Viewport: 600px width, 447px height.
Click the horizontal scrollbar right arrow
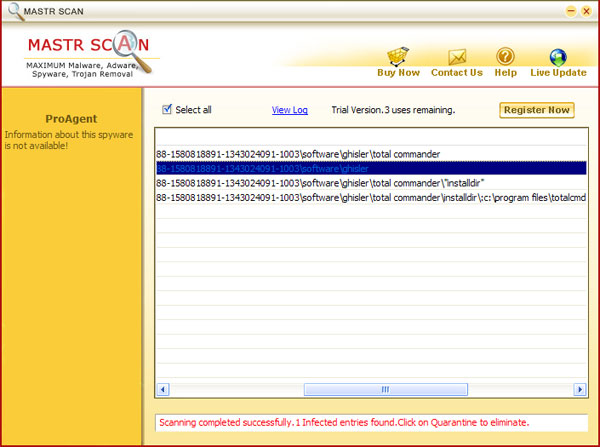(x=580, y=390)
